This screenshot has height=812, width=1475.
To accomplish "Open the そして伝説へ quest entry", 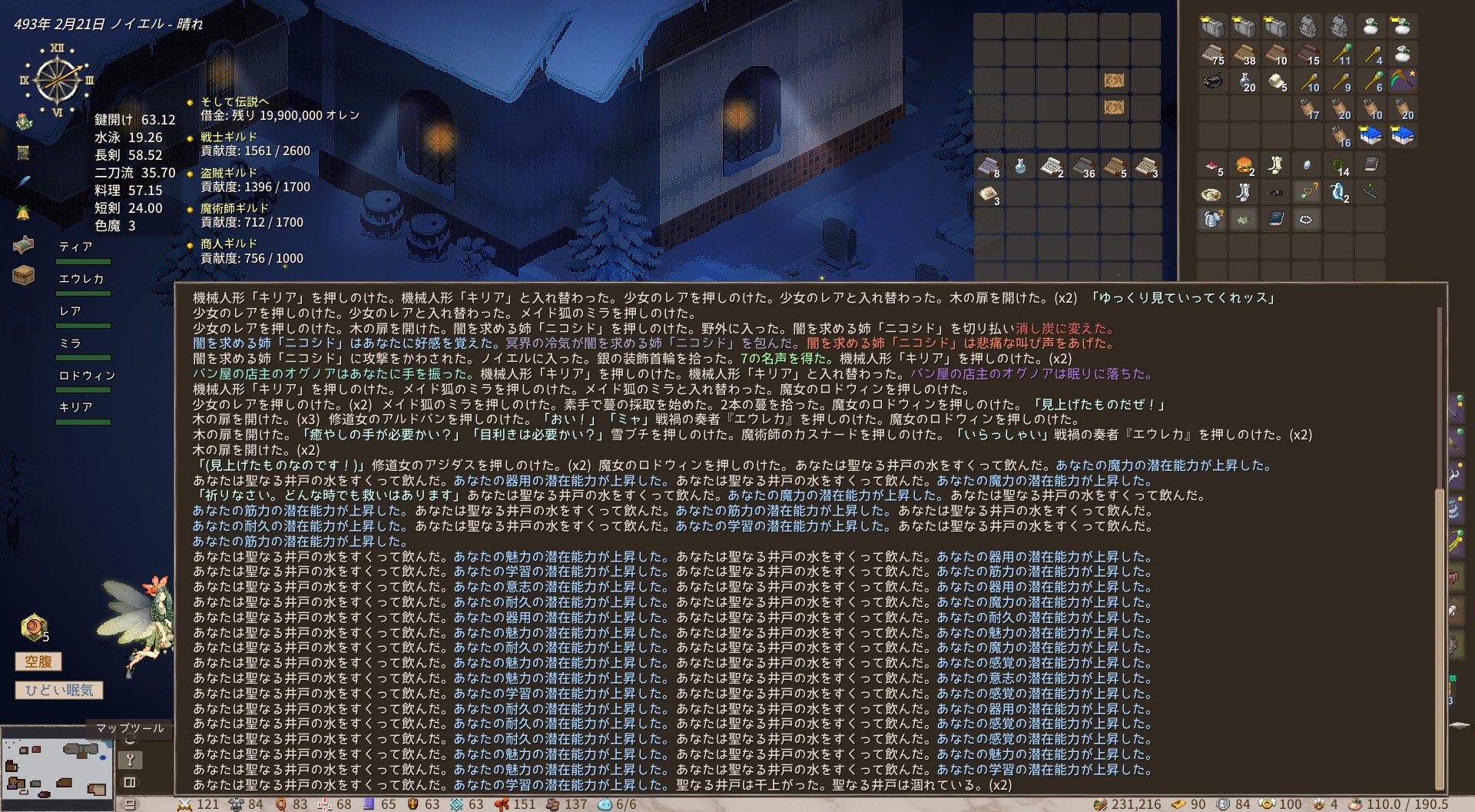I will 234,101.
